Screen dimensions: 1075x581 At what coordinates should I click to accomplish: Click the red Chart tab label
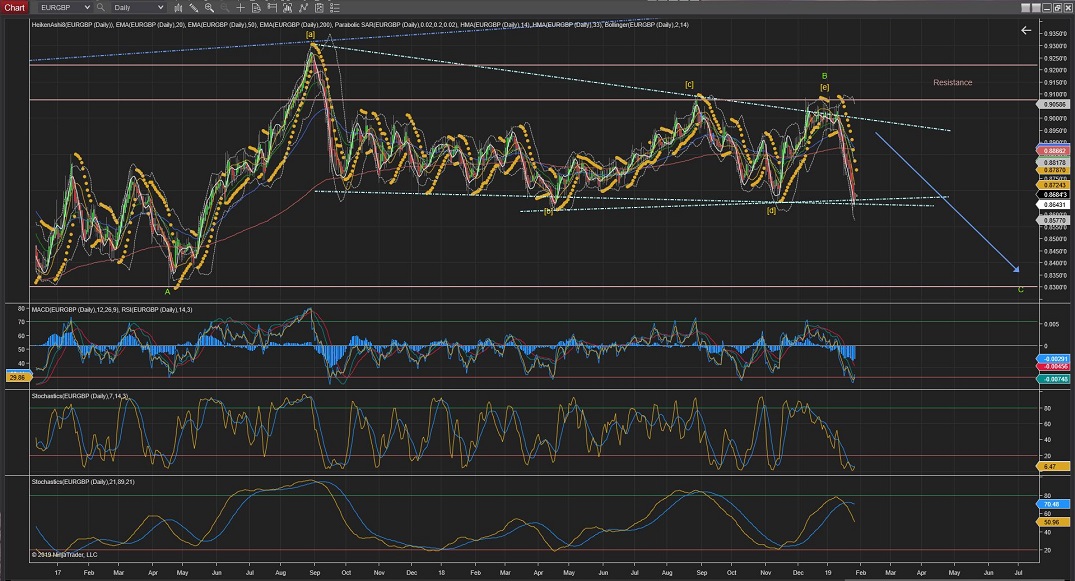coord(14,8)
